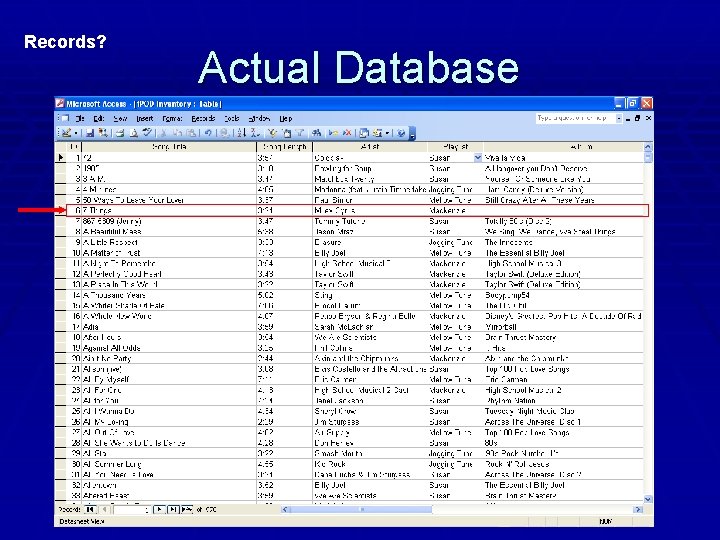
Task: Open the Records menu
Action: 203,118
